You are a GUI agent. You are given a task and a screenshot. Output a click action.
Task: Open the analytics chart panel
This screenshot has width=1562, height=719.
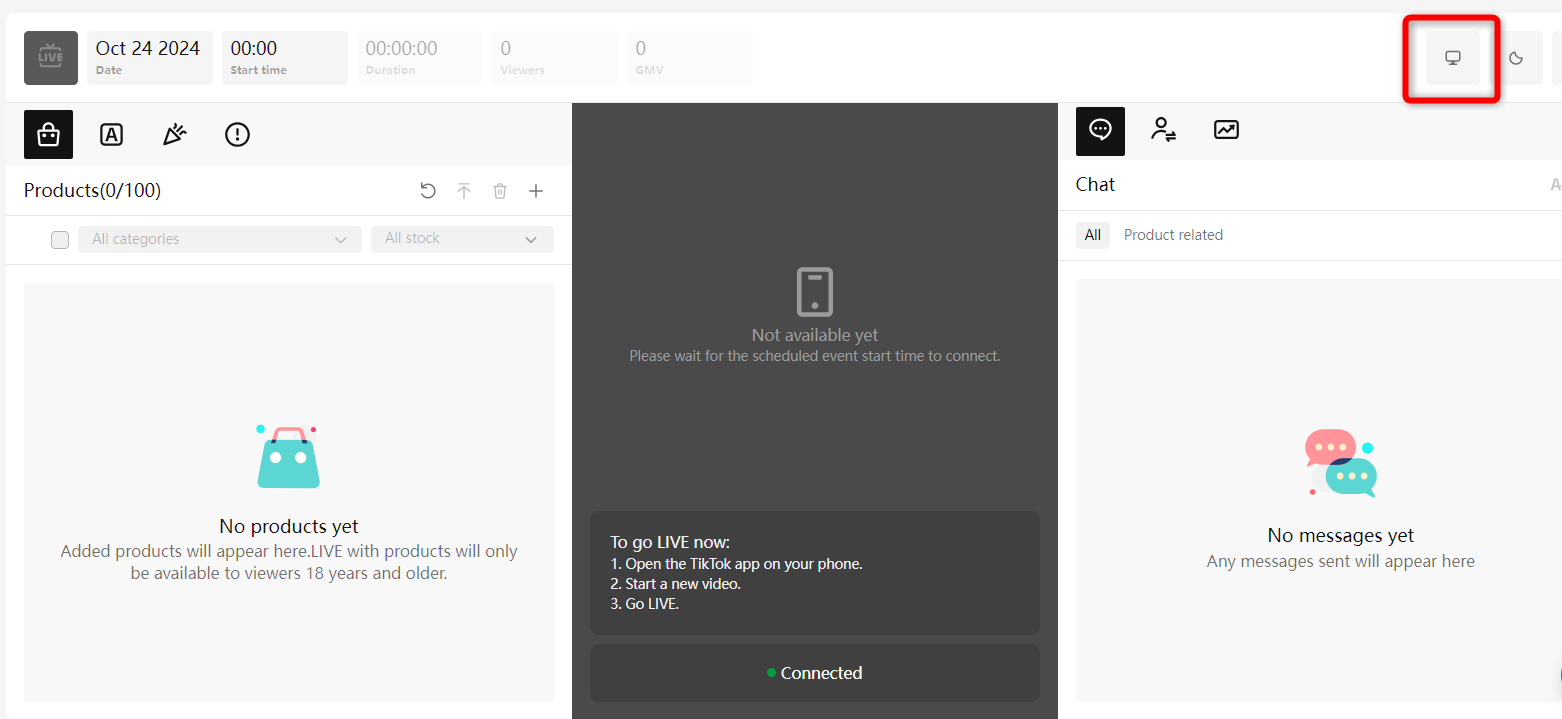pos(1226,130)
